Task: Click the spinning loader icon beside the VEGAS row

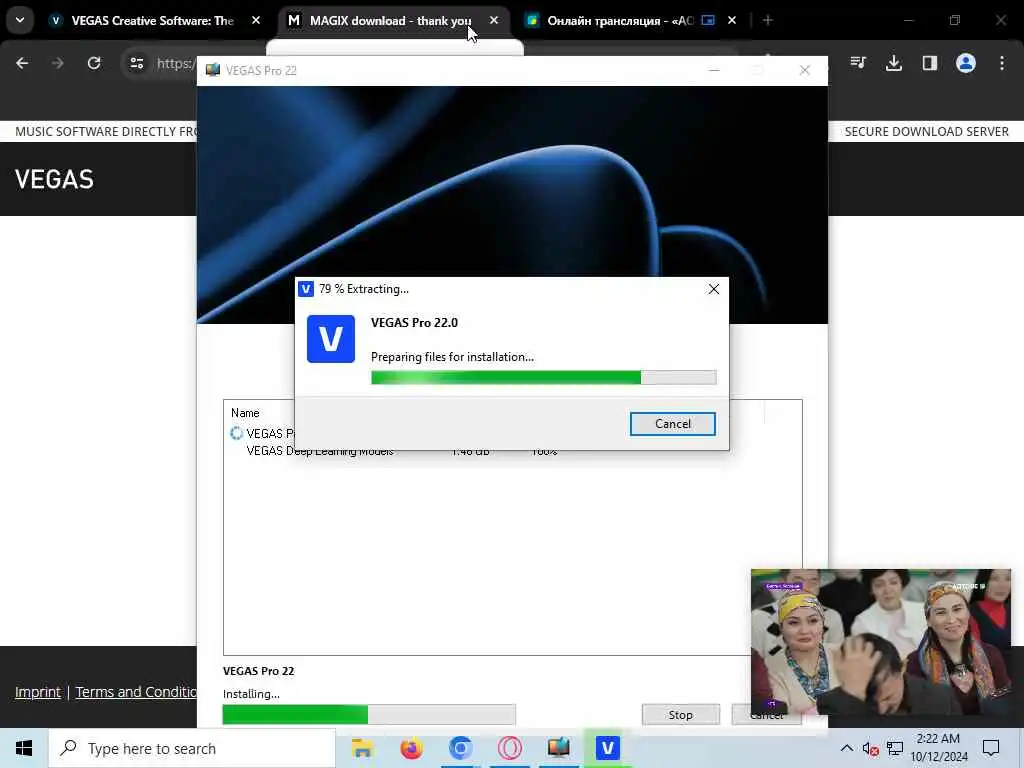Action: pyautogui.click(x=236, y=433)
